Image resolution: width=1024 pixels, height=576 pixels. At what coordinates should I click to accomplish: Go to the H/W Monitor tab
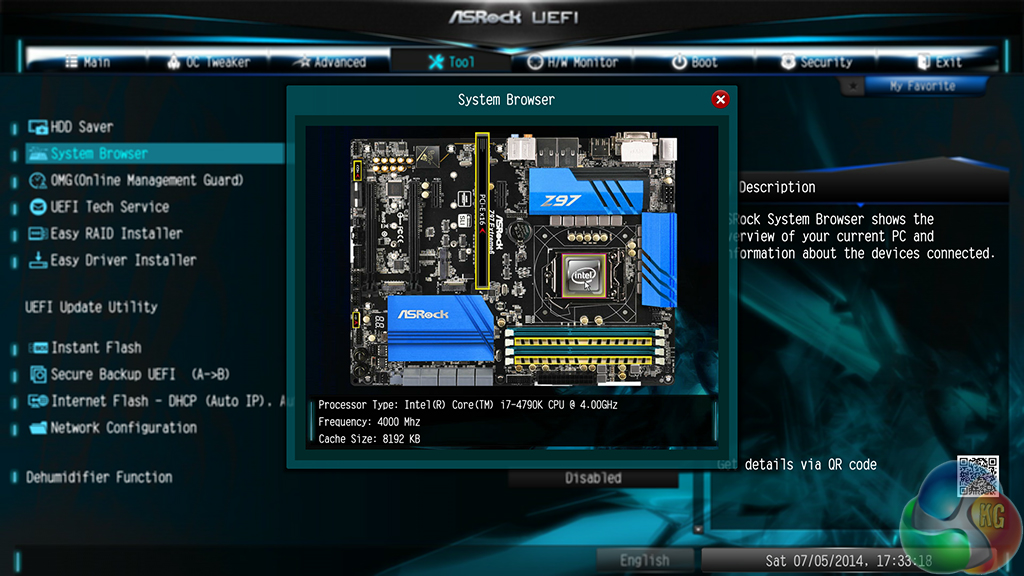pos(573,62)
